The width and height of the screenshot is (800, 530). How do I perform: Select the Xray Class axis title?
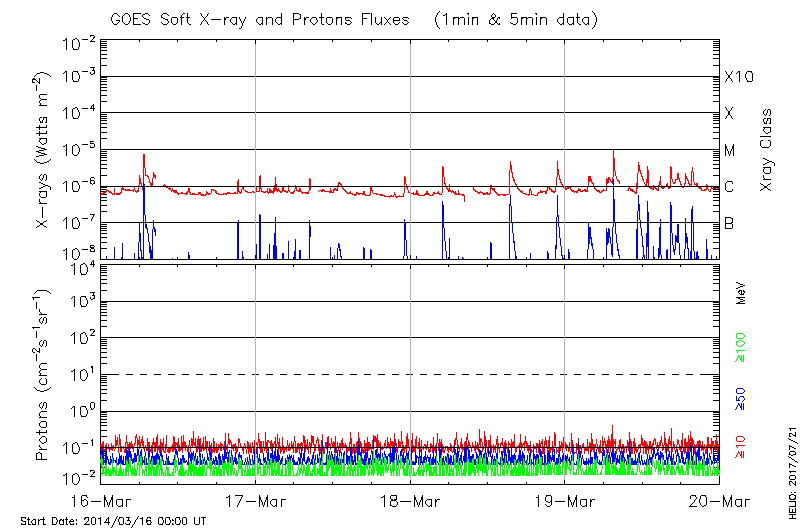(767, 148)
